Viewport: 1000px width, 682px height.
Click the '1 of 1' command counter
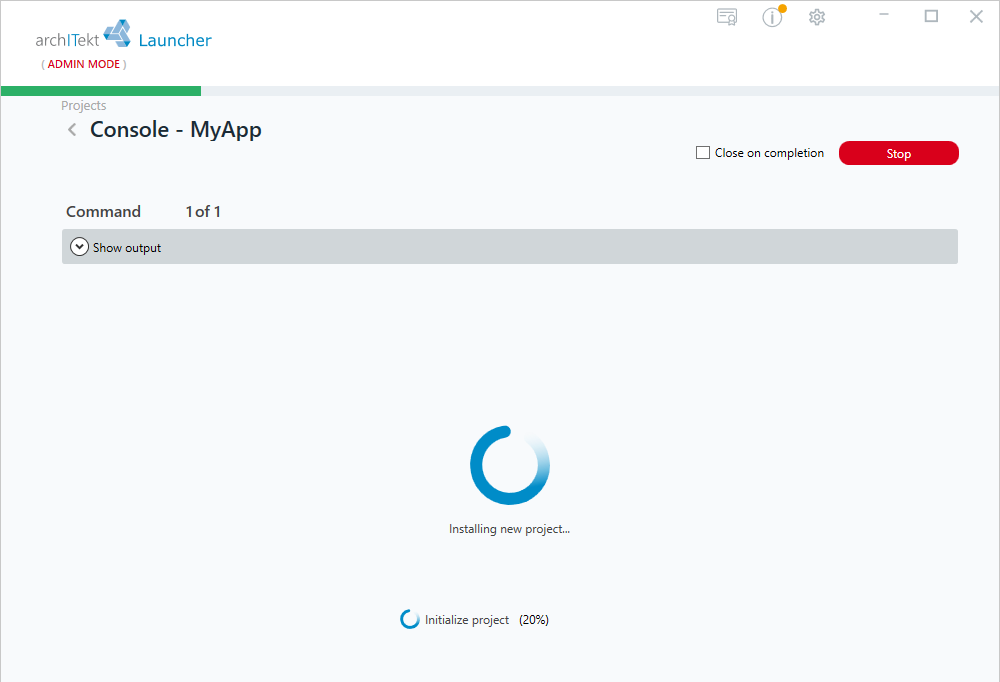(x=203, y=212)
